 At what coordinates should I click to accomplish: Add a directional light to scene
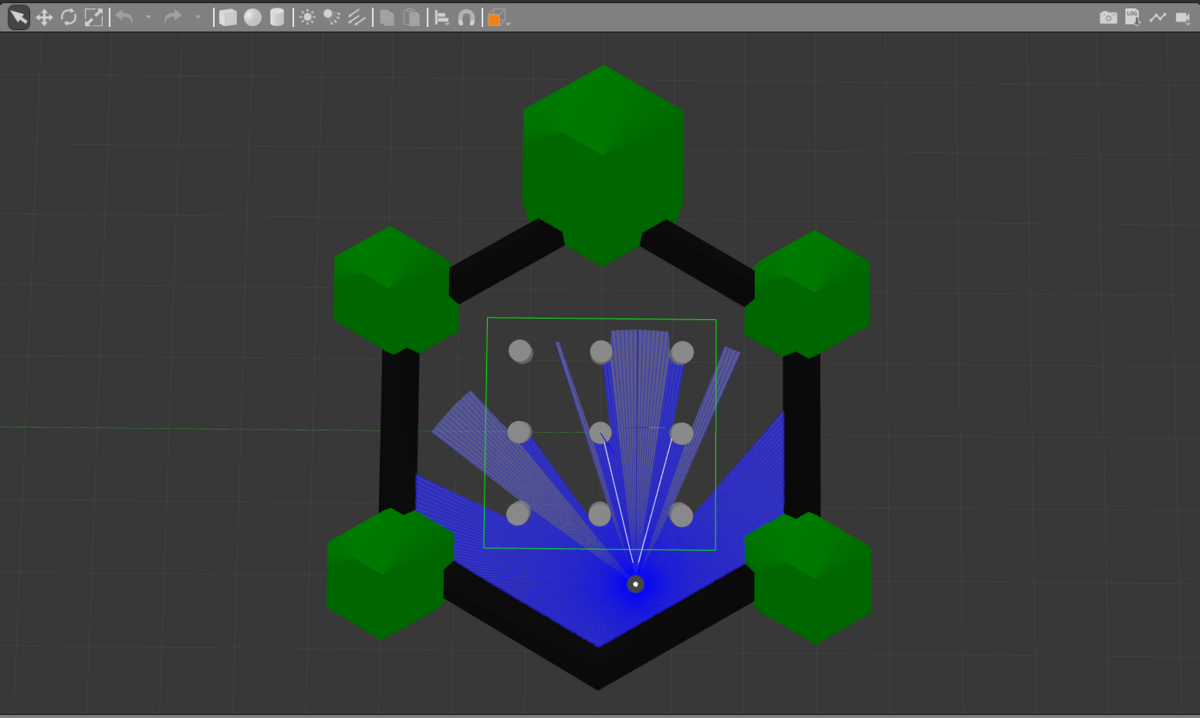[356, 17]
